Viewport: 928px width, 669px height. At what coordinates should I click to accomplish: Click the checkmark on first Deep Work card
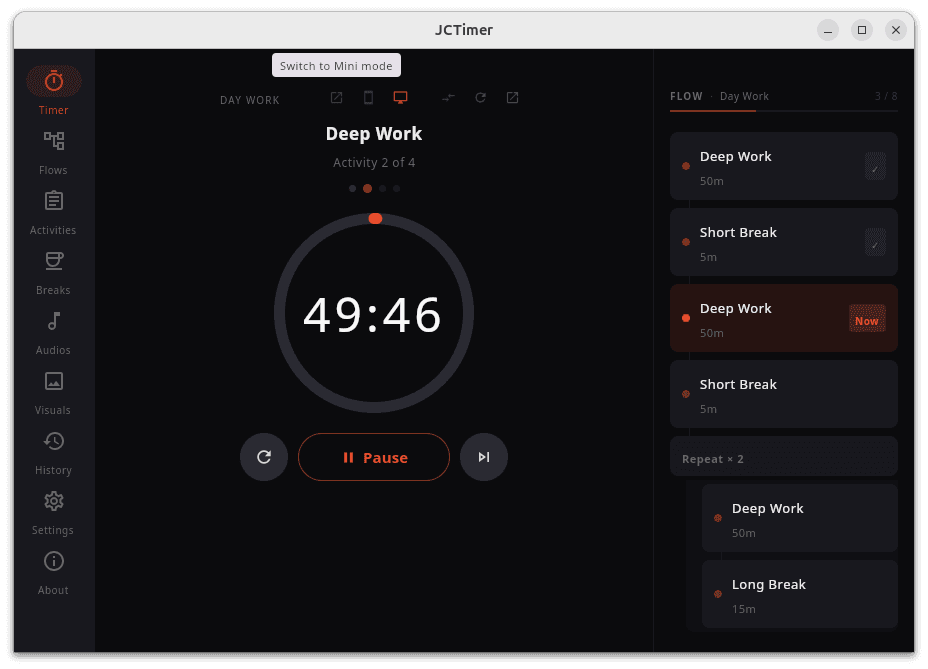pyautogui.click(x=875, y=166)
